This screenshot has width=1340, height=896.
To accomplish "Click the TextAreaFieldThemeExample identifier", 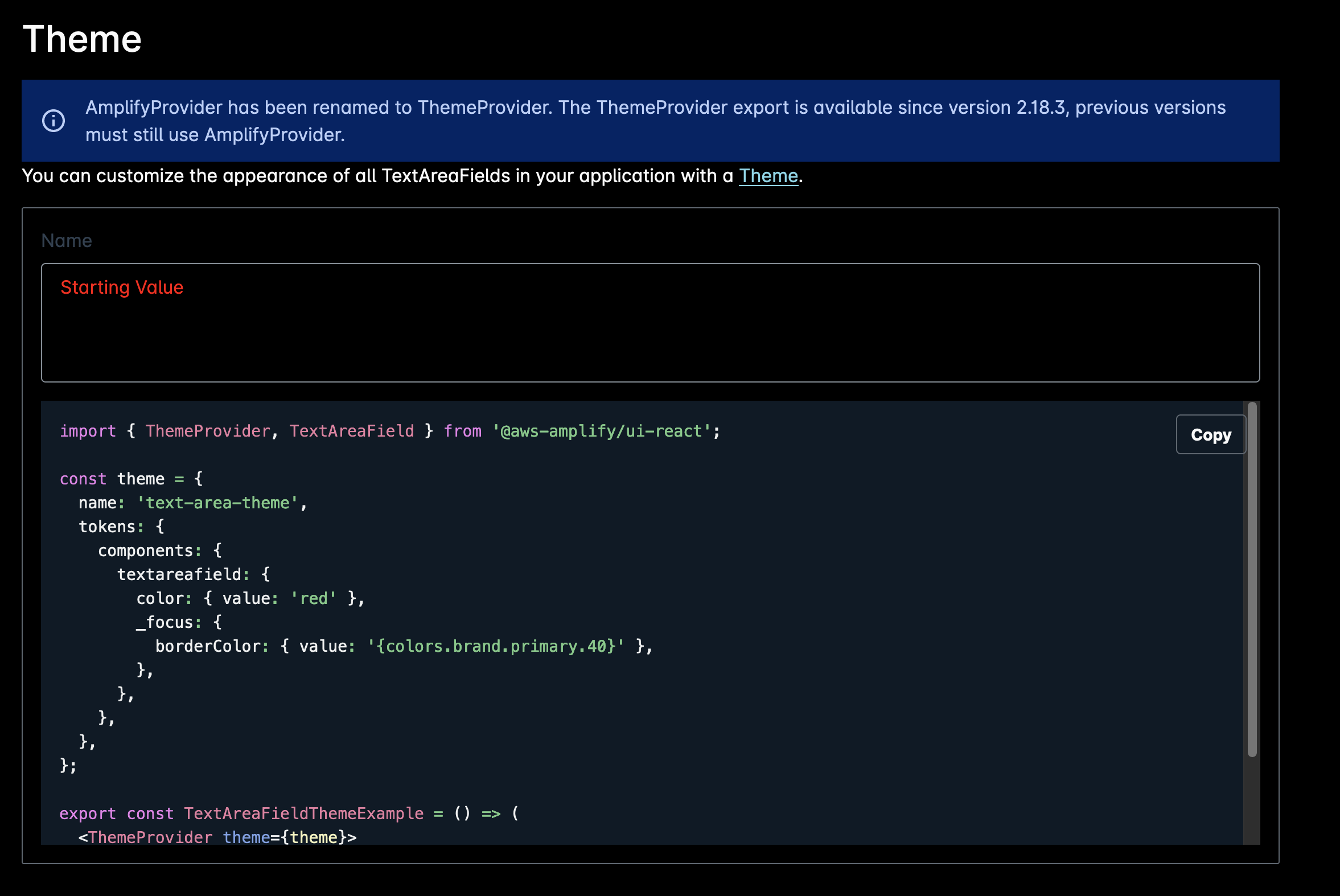I will (303, 813).
